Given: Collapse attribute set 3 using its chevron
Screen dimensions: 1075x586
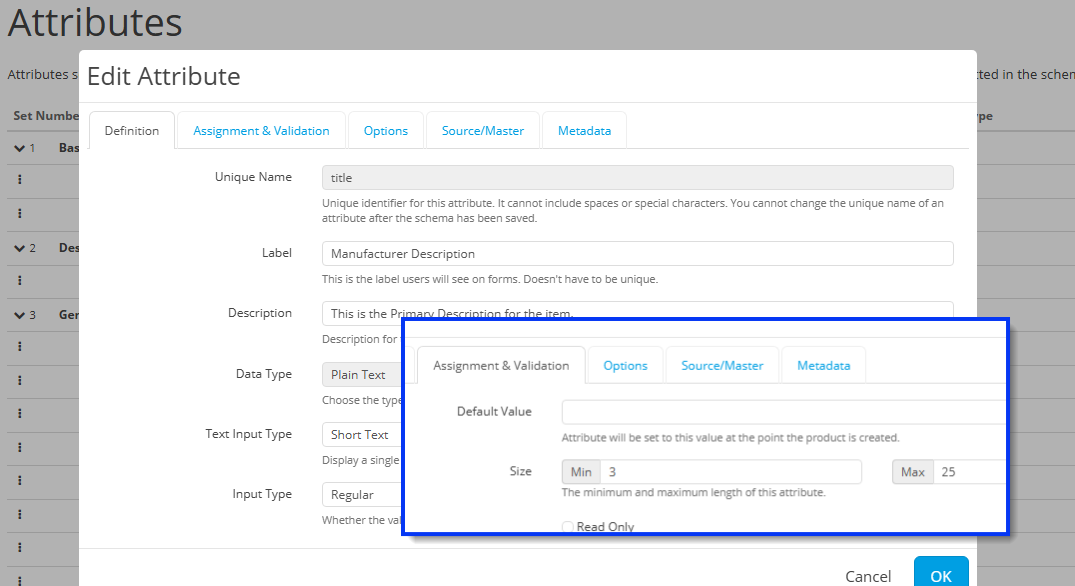Looking at the screenshot, I should 19,315.
